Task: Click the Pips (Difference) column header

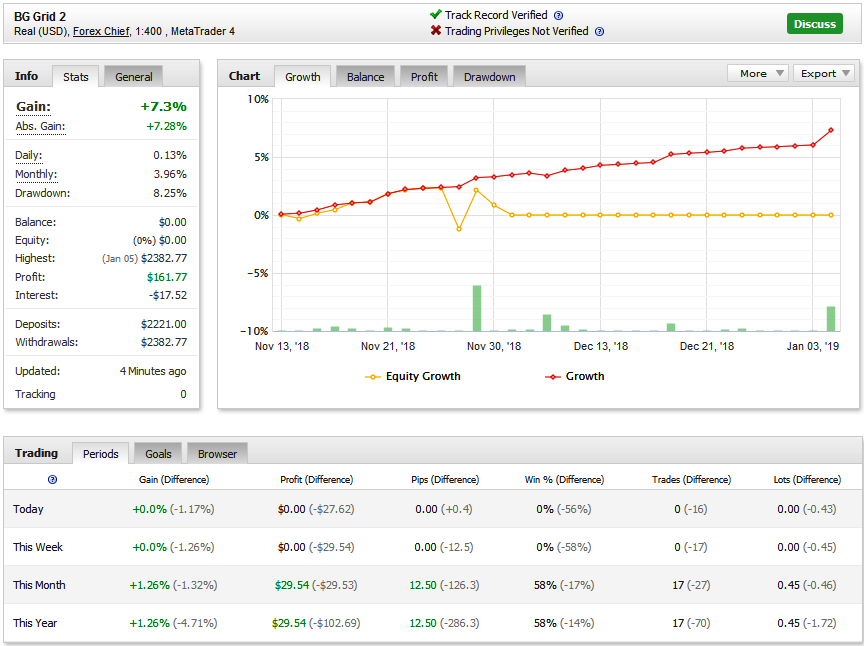Action: coord(445,480)
